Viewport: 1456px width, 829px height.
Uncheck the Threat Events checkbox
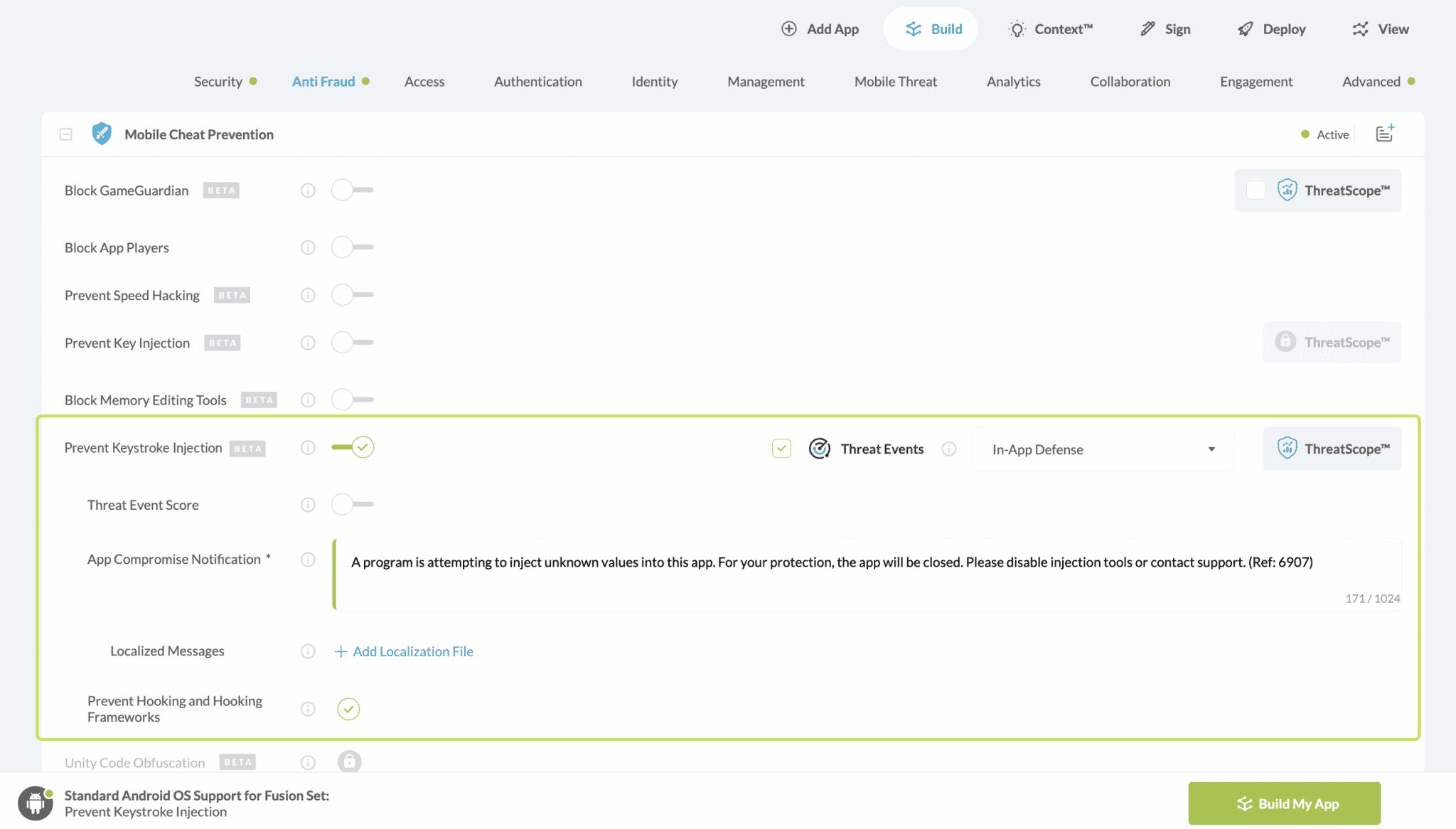click(781, 449)
